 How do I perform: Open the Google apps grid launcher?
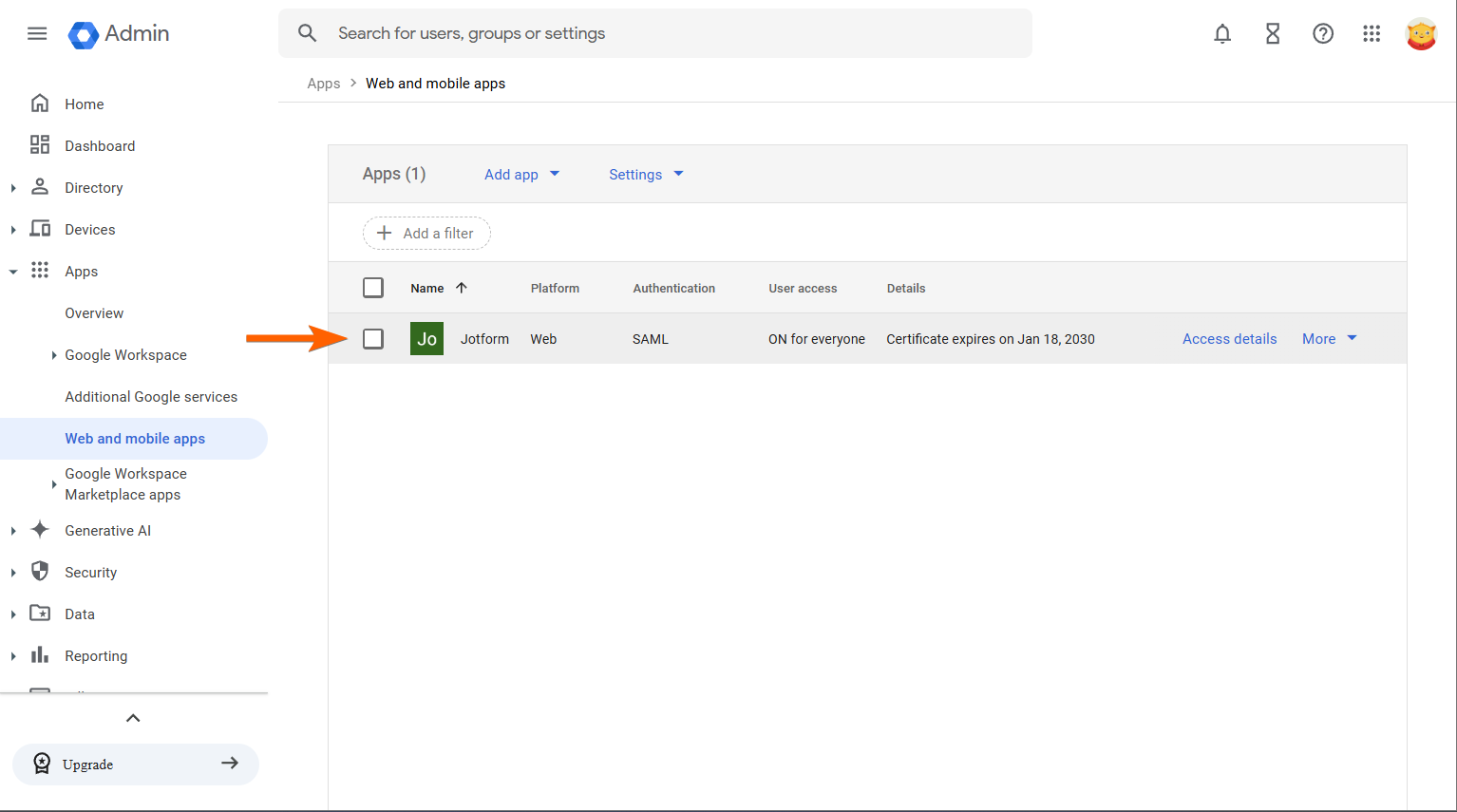tap(1372, 34)
